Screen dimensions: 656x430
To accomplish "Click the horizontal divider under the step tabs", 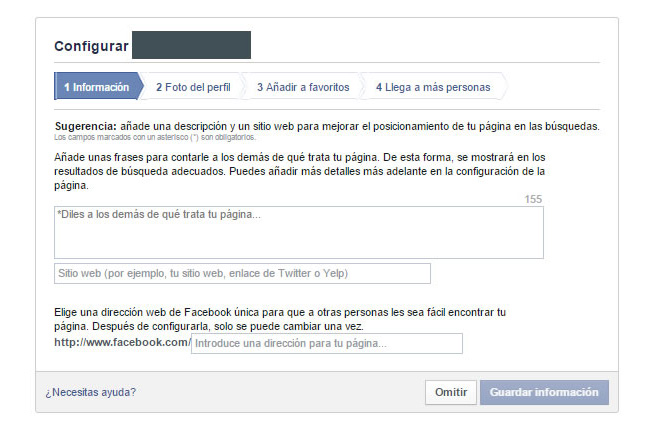I will (327, 110).
